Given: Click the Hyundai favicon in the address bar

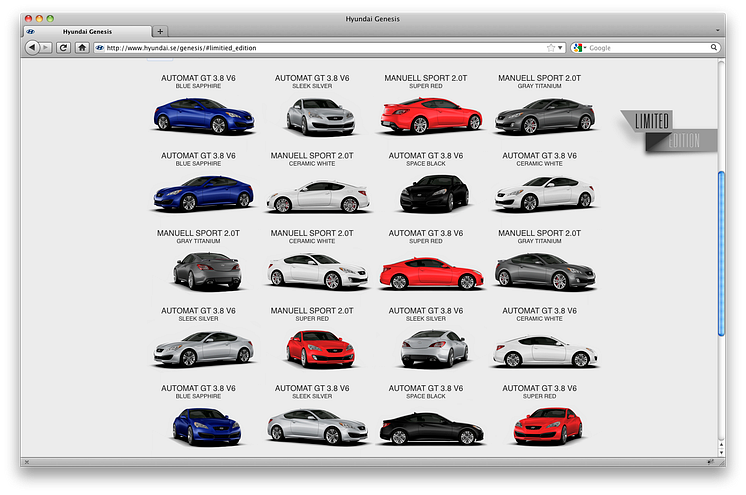Looking at the screenshot, I should point(99,48).
